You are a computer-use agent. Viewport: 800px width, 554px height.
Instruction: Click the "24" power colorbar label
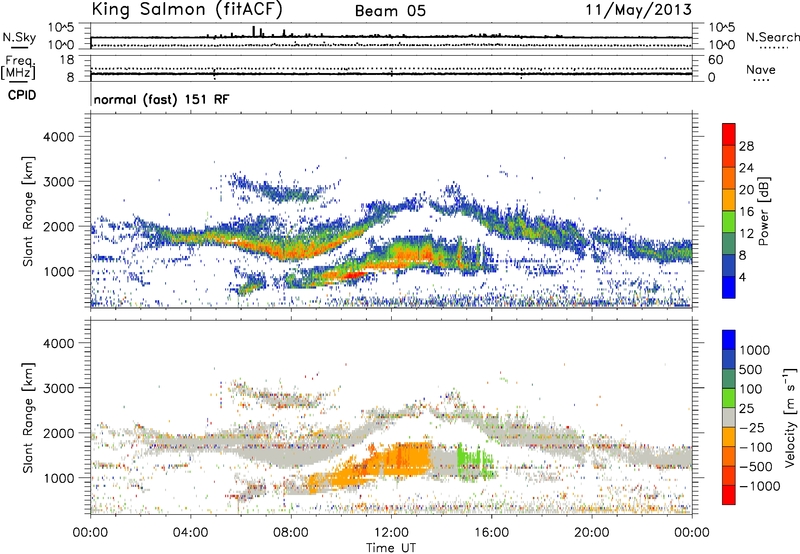coord(746,168)
